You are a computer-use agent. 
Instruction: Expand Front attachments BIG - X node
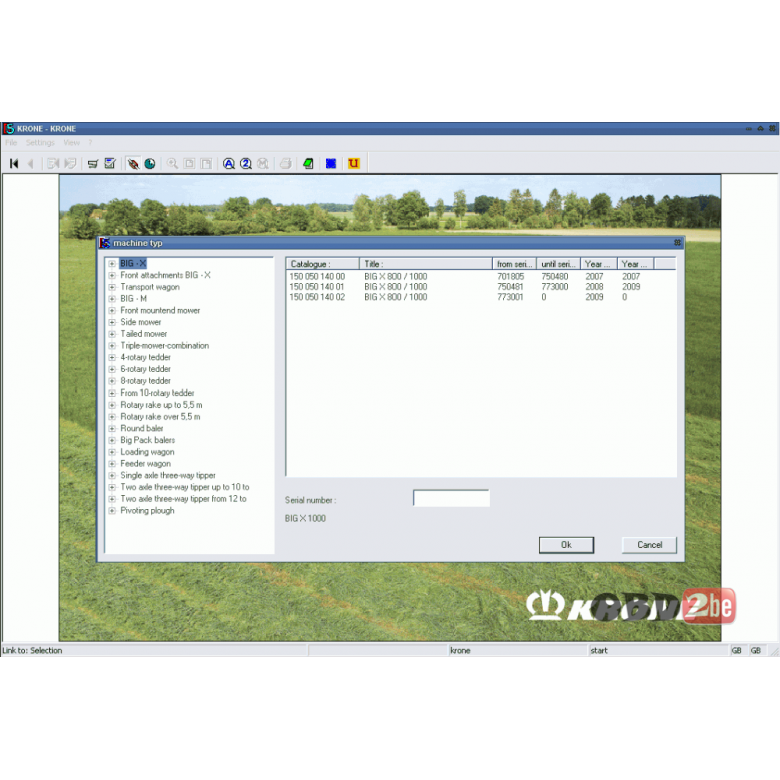tap(112, 275)
